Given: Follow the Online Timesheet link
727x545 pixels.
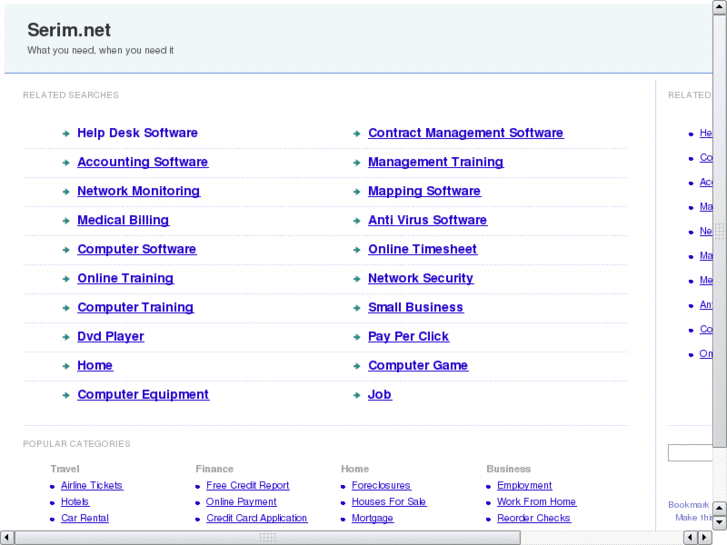Looking at the screenshot, I should [422, 249].
